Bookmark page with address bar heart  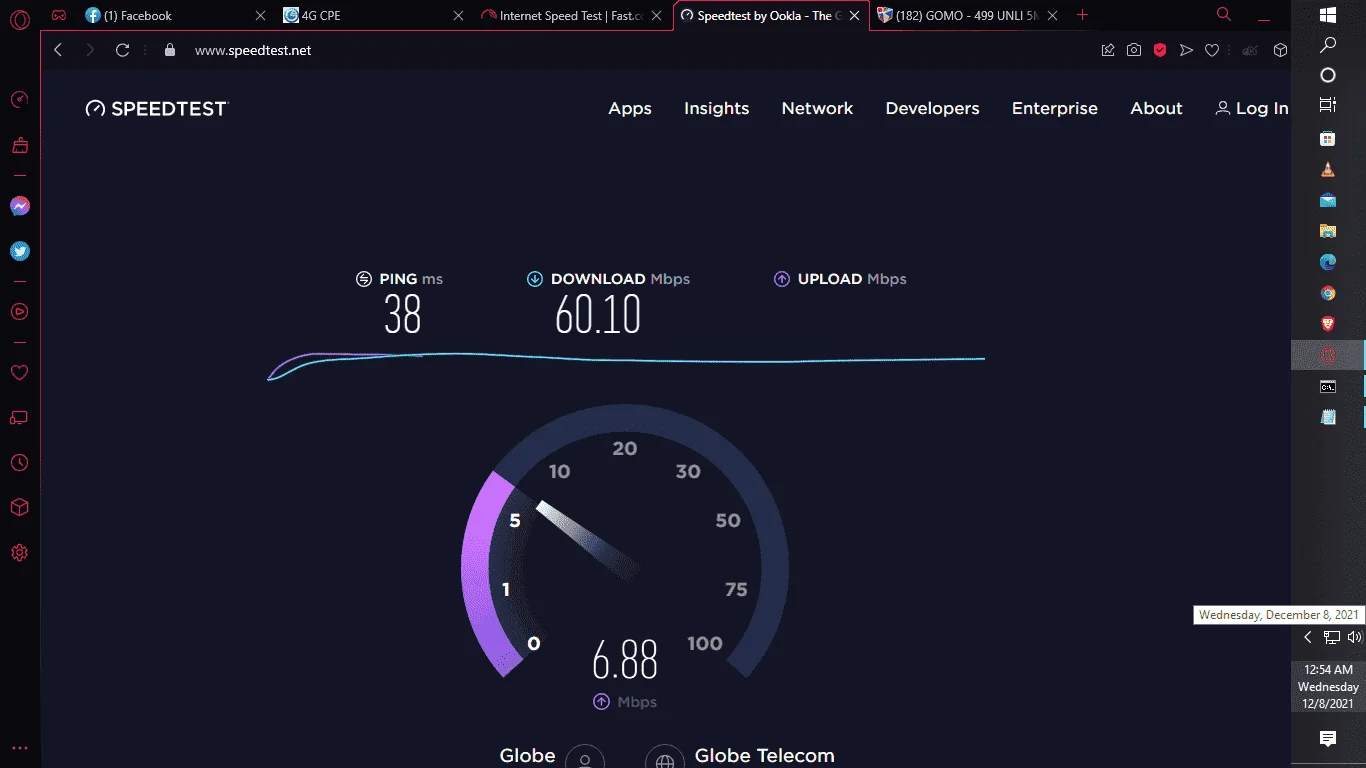coord(1212,50)
